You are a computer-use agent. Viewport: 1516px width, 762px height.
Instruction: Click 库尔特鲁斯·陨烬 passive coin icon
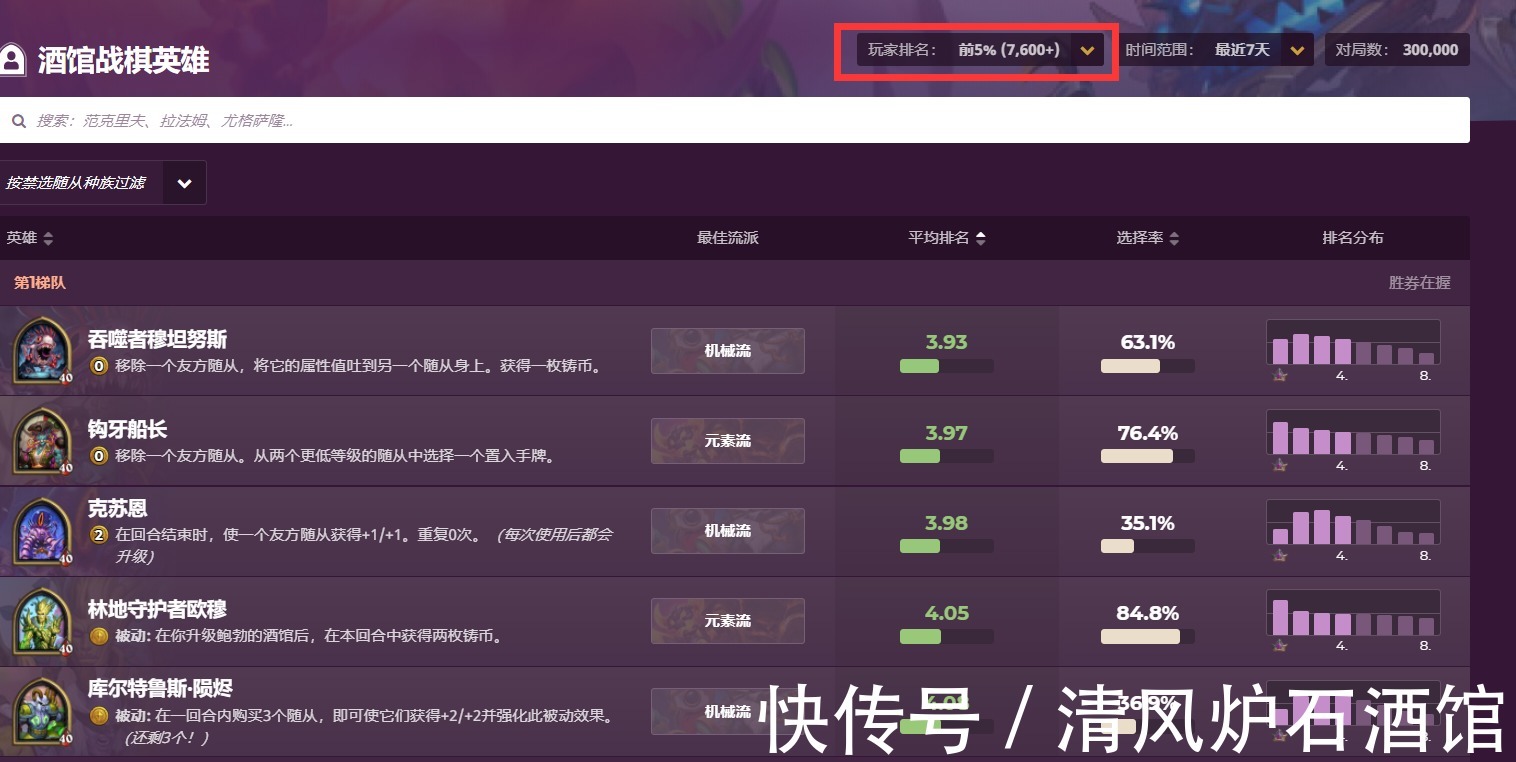(98, 716)
